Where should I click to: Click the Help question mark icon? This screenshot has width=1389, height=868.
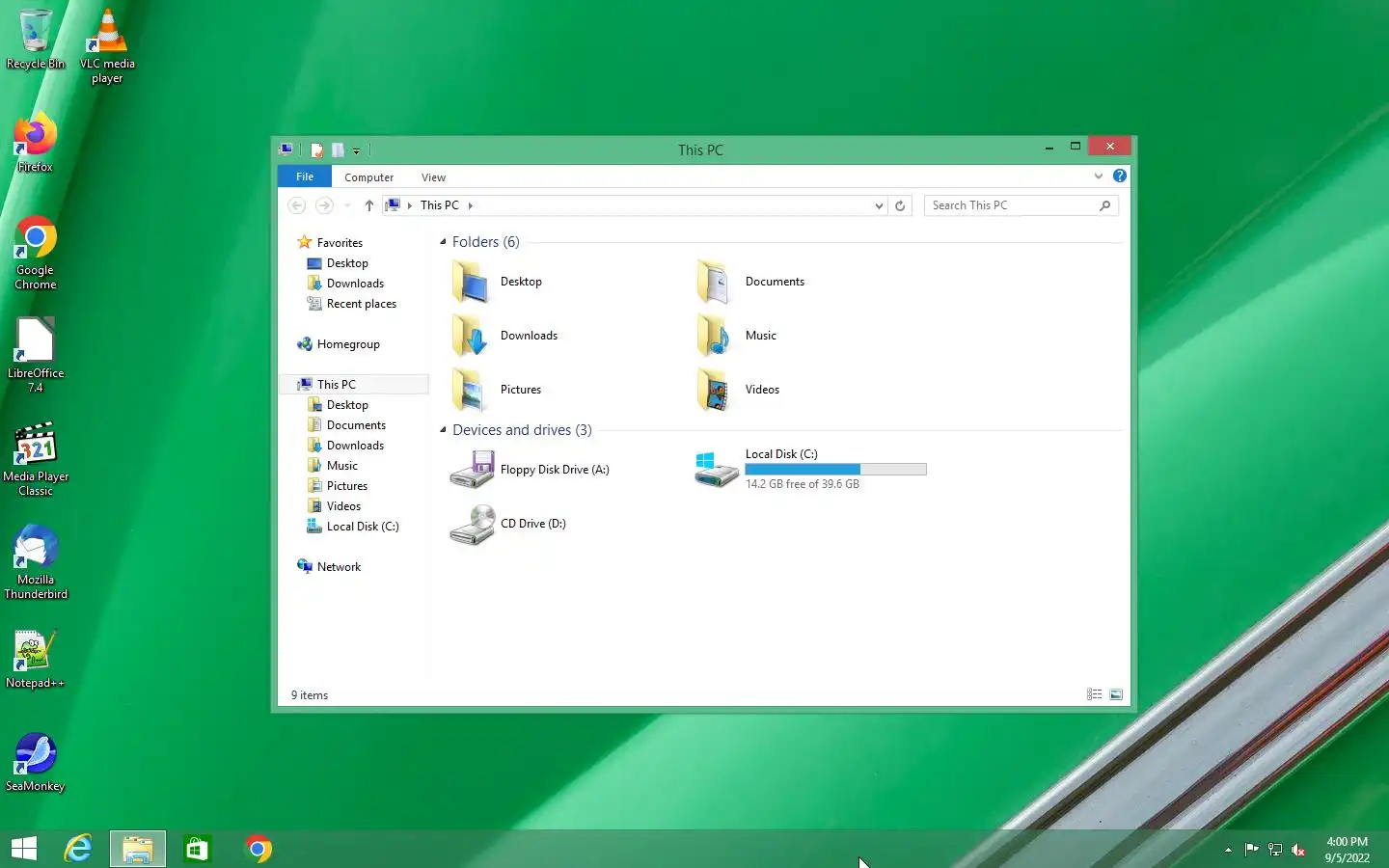coord(1119,176)
